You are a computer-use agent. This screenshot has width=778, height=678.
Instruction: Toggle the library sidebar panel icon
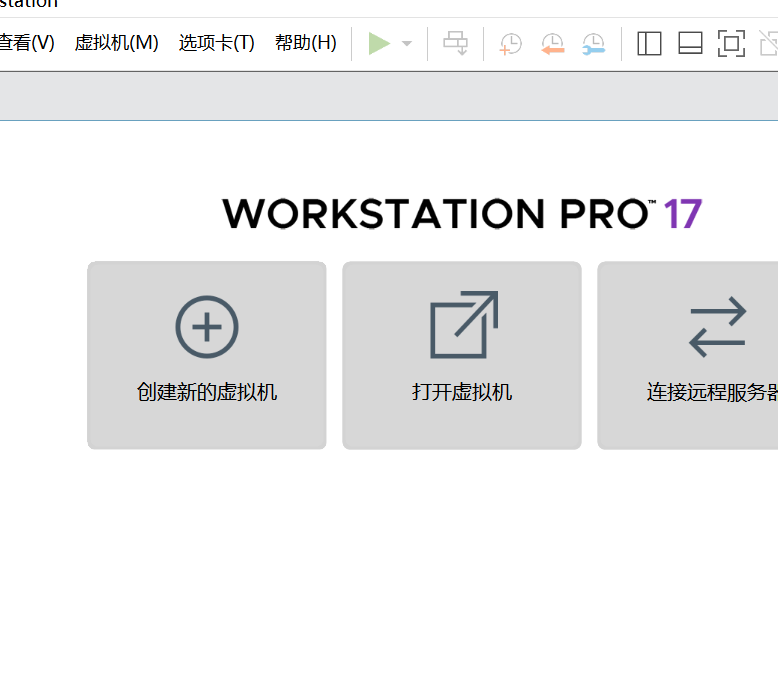(x=649, y=44)
